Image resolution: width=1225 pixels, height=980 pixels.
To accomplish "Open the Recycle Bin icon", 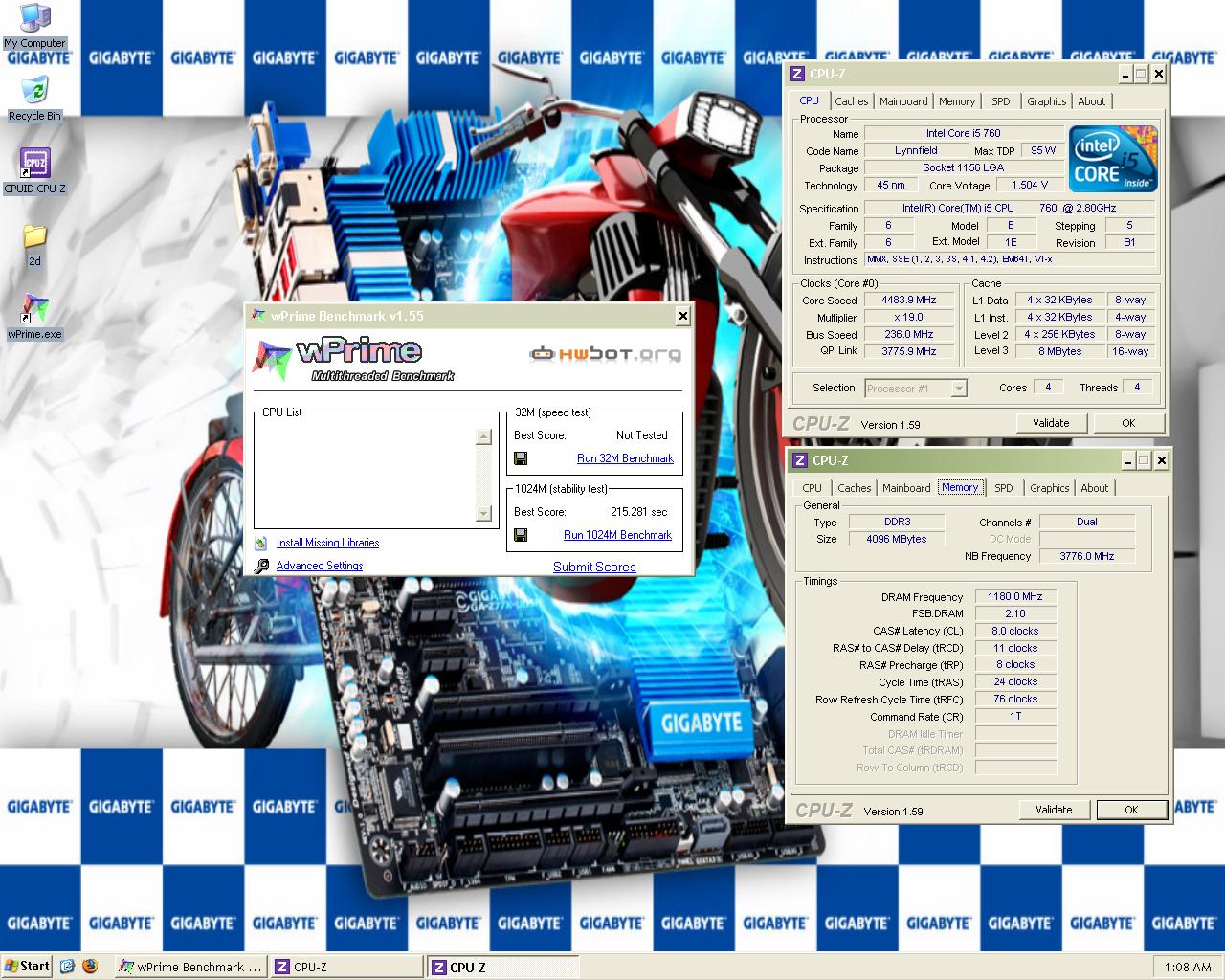I will pyautogui.click(x=34, y=99).
